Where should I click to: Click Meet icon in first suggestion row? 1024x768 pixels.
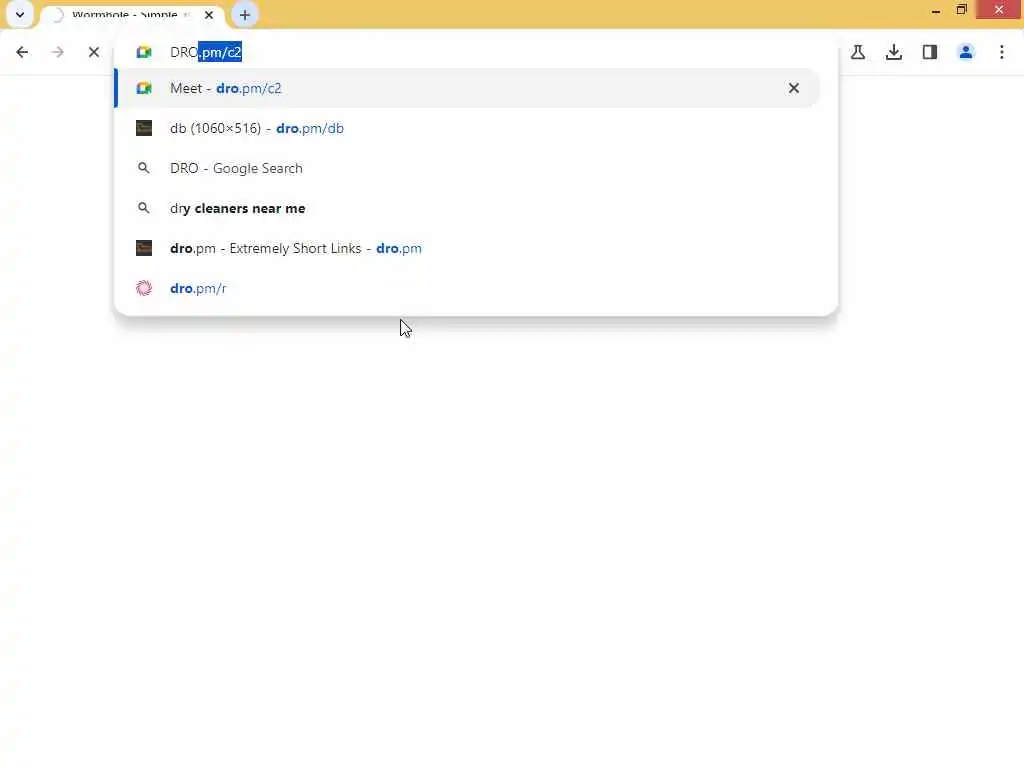click(144, 88)
